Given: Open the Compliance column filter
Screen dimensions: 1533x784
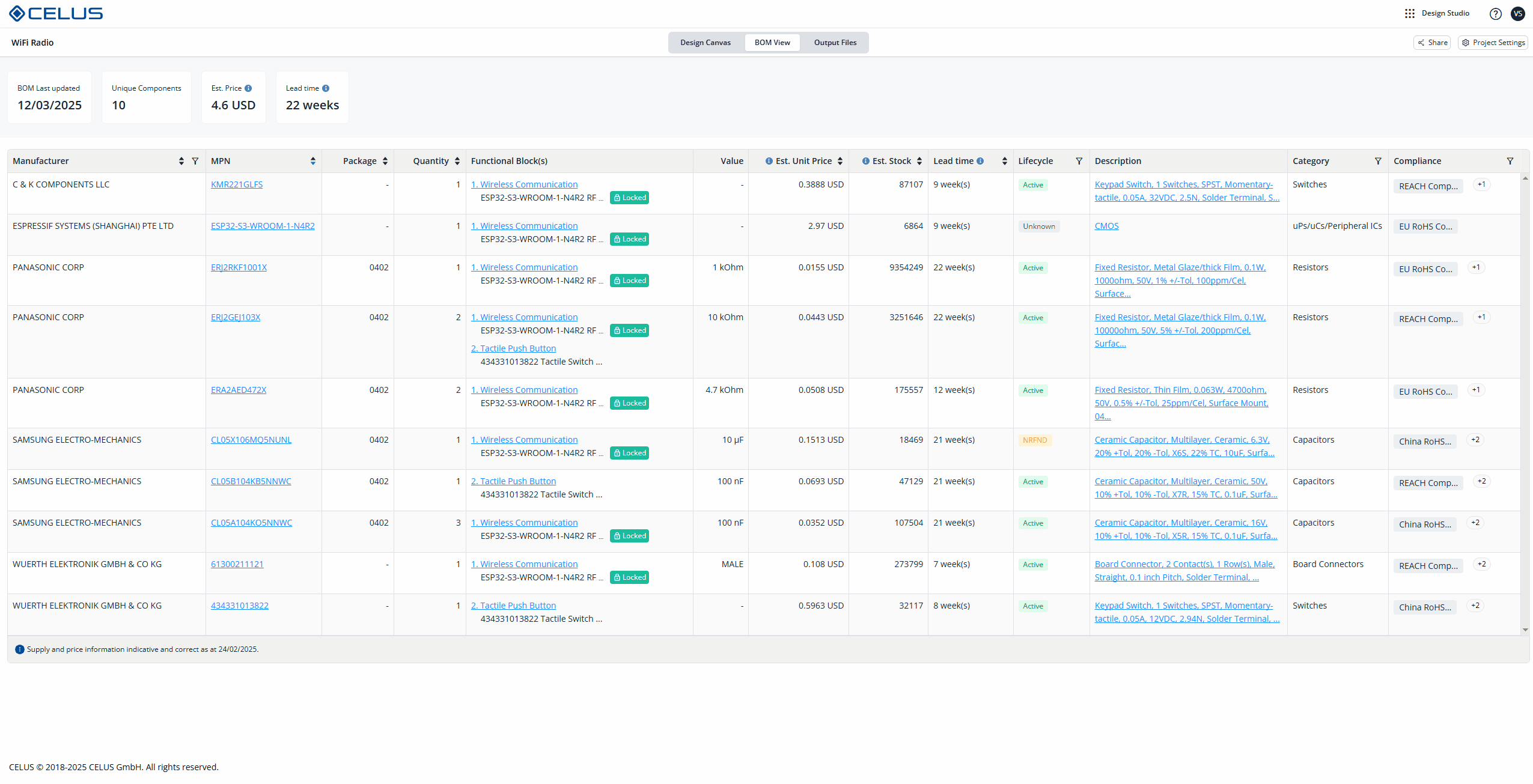Looking at the screenshot, I should (1510, 161).
